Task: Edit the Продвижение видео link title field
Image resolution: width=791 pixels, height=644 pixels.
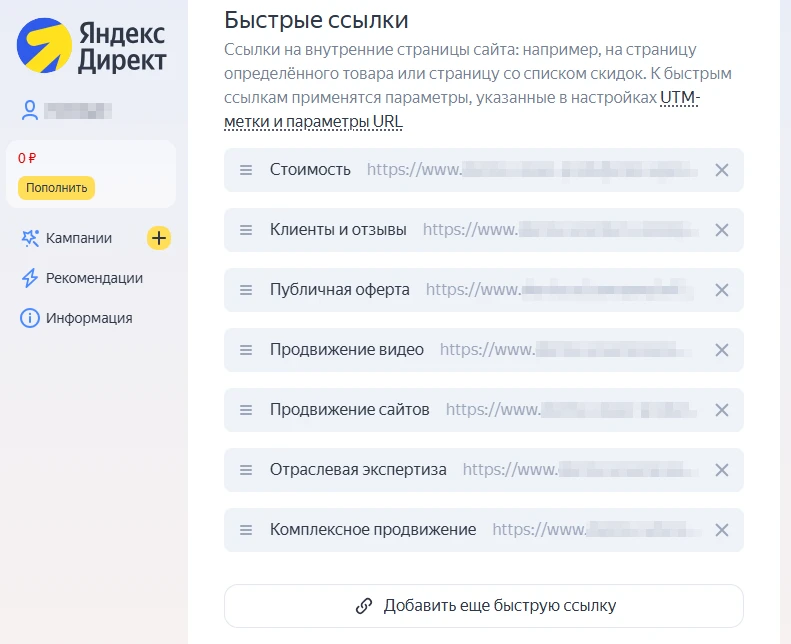Action: tap(346, 350)
